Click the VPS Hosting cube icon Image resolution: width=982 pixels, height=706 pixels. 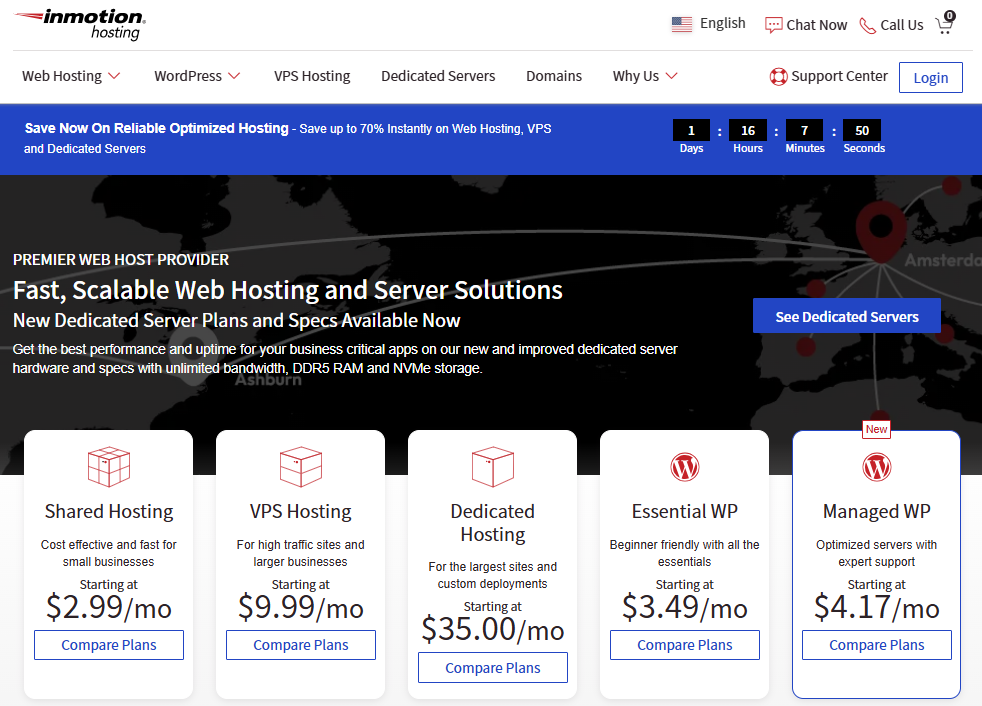point(301,467)
